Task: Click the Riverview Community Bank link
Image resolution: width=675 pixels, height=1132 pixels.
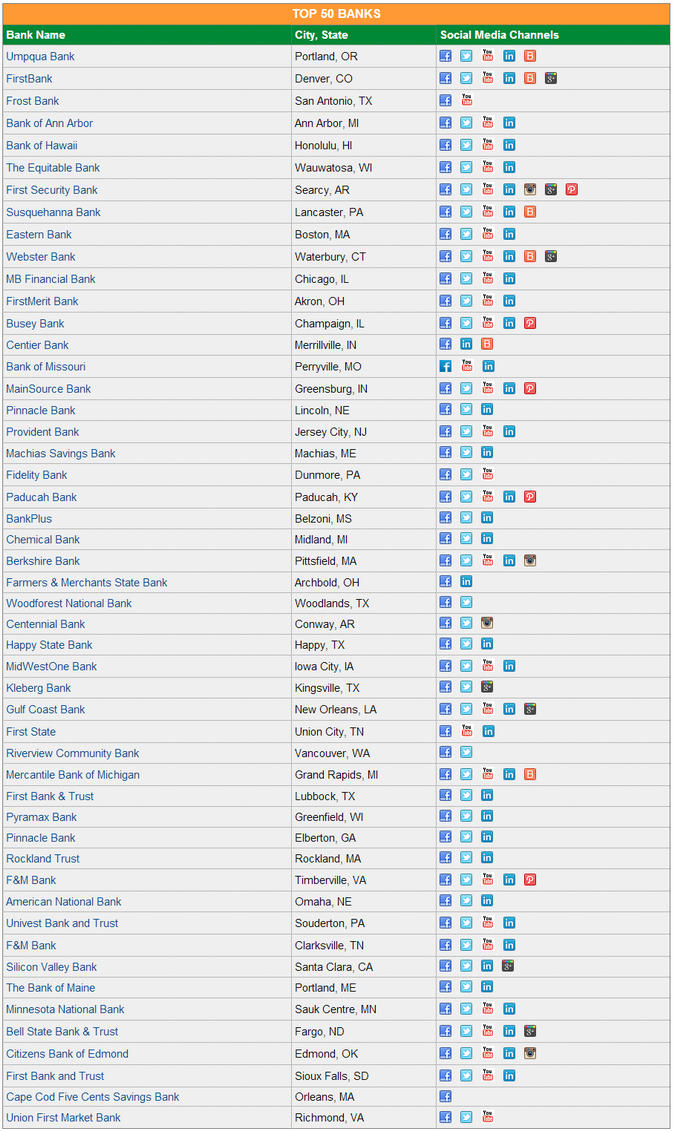Action: tap(73, 753)
